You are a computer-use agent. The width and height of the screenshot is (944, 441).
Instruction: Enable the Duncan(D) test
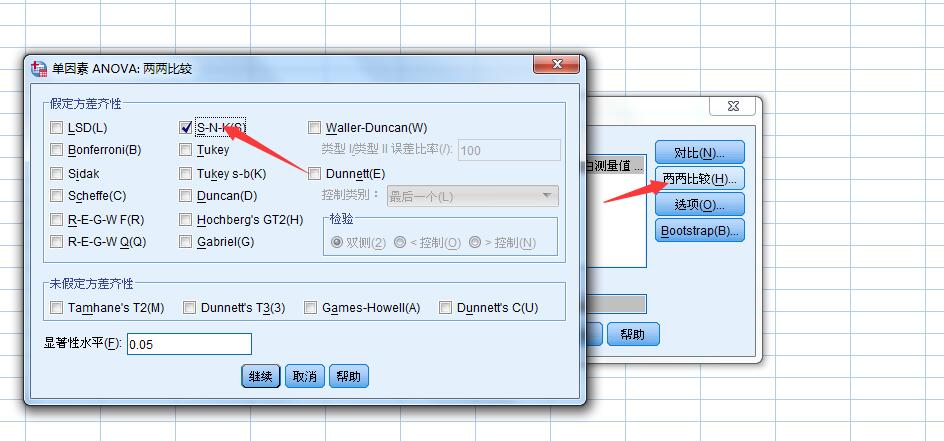pos(185,196)
